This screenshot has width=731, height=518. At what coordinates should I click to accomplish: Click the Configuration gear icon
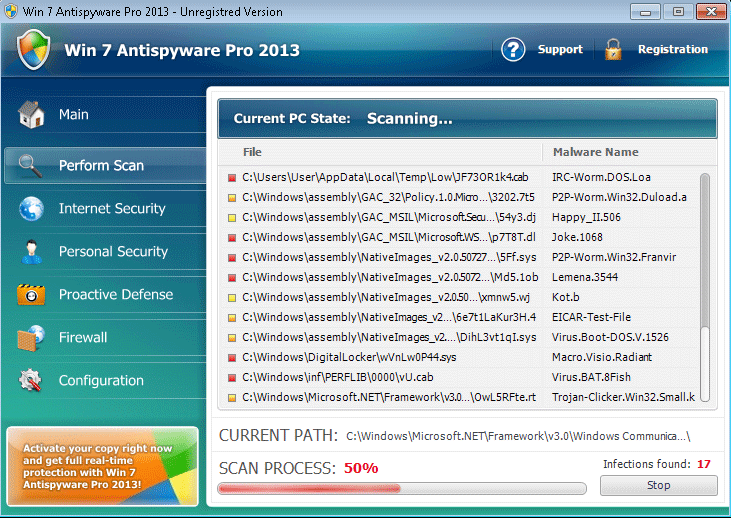[31, 381]
